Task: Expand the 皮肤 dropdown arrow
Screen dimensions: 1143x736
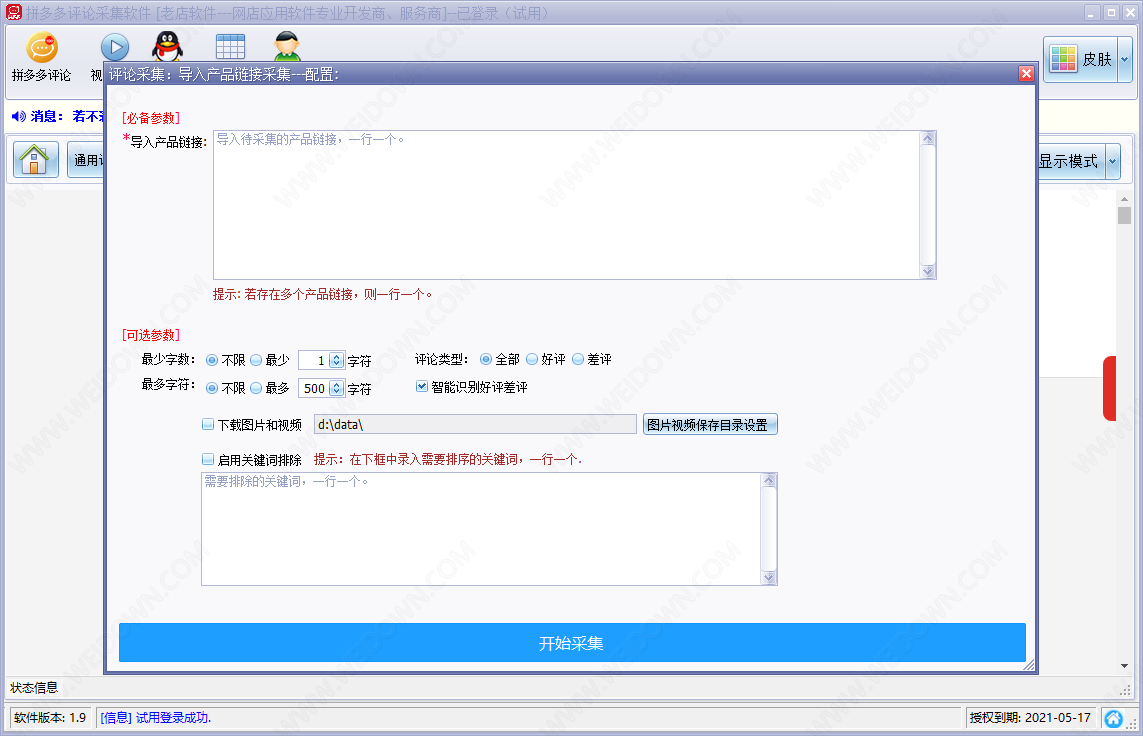Action: click(x=1125, y=59)
